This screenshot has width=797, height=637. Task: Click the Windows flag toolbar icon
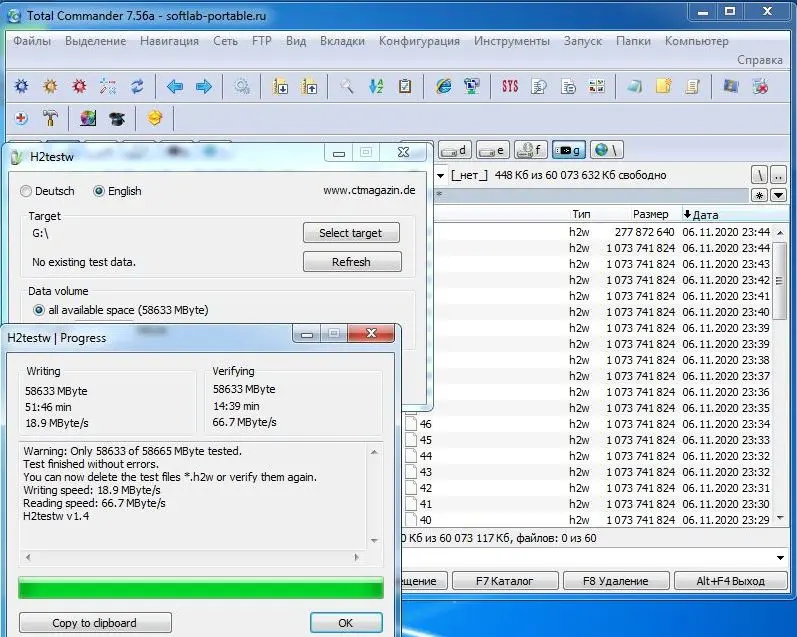[x=731, y=86]
